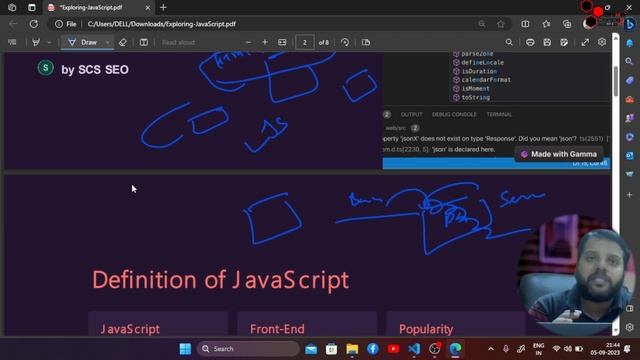Click the Made with Gamma badge
Screen dimensions: 640x360
point(559,154)
